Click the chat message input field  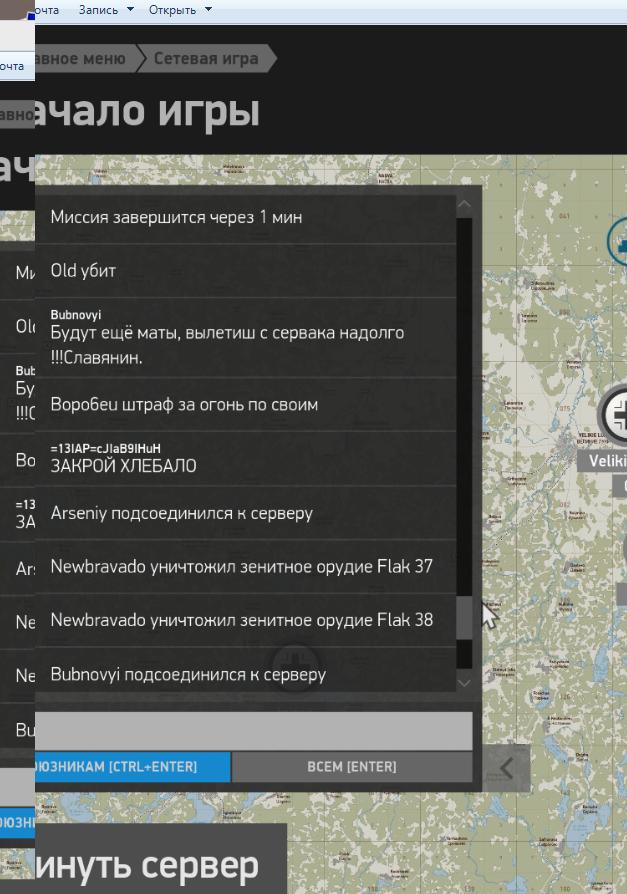[x=254, y=730]
